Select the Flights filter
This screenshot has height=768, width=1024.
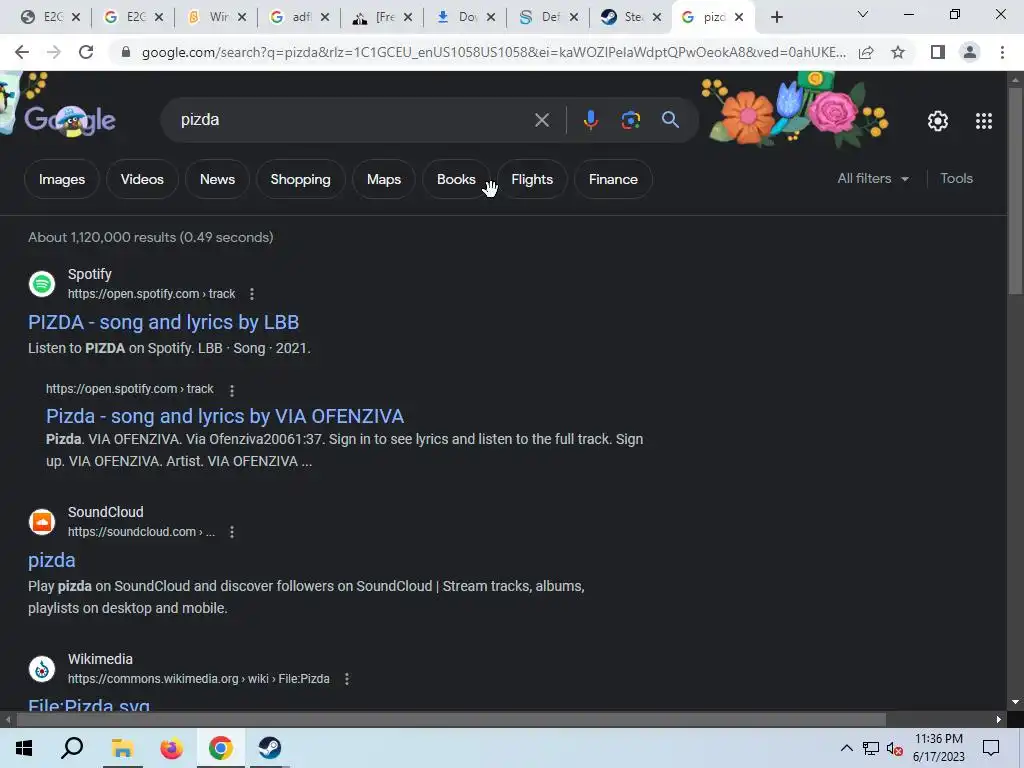pyautogui.click(x=532, y=179)
